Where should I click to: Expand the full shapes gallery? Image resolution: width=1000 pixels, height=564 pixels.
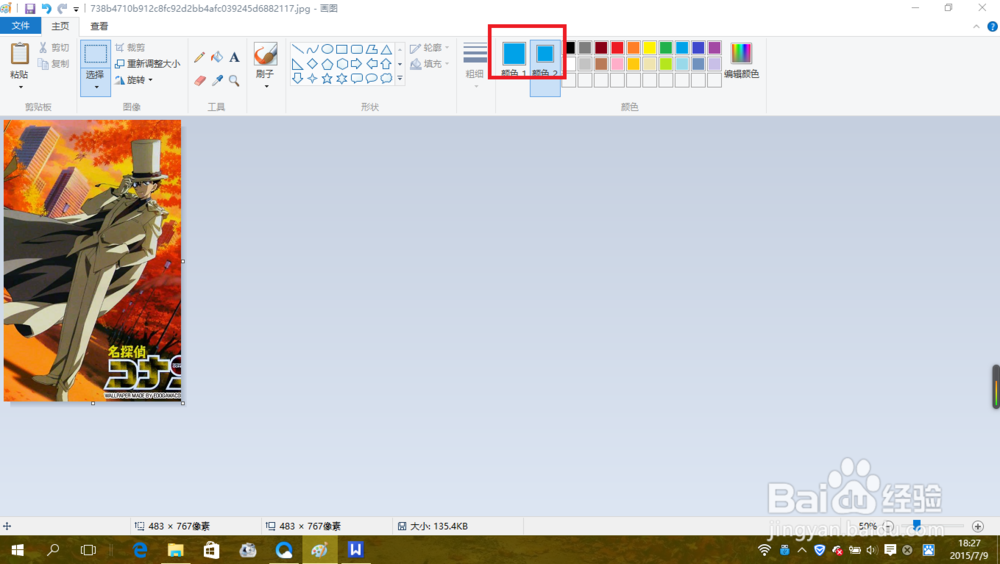click(x=400, y=78)
